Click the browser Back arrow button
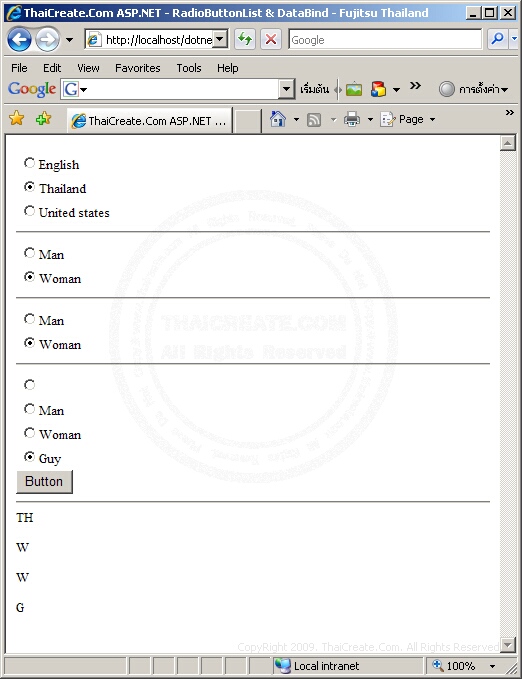 click(19, 40)
